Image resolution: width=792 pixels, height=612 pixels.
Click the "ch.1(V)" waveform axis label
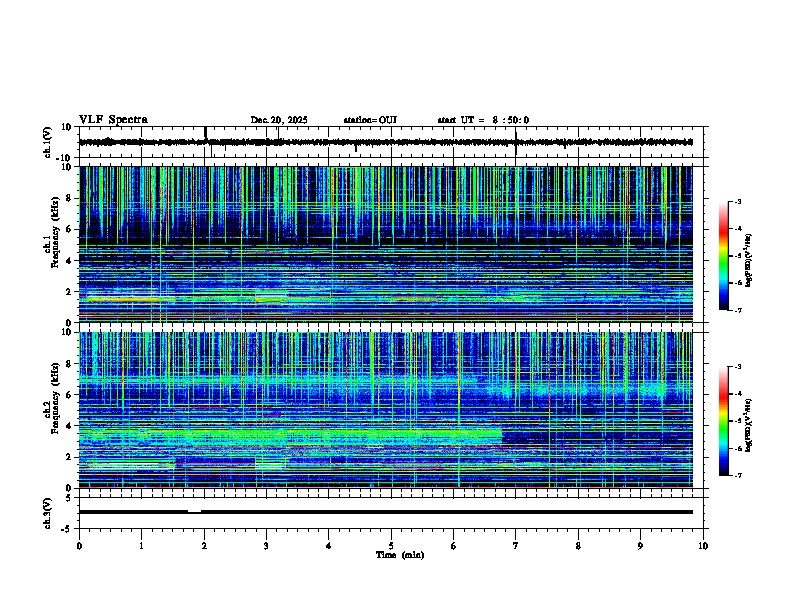tap(48, 142)
